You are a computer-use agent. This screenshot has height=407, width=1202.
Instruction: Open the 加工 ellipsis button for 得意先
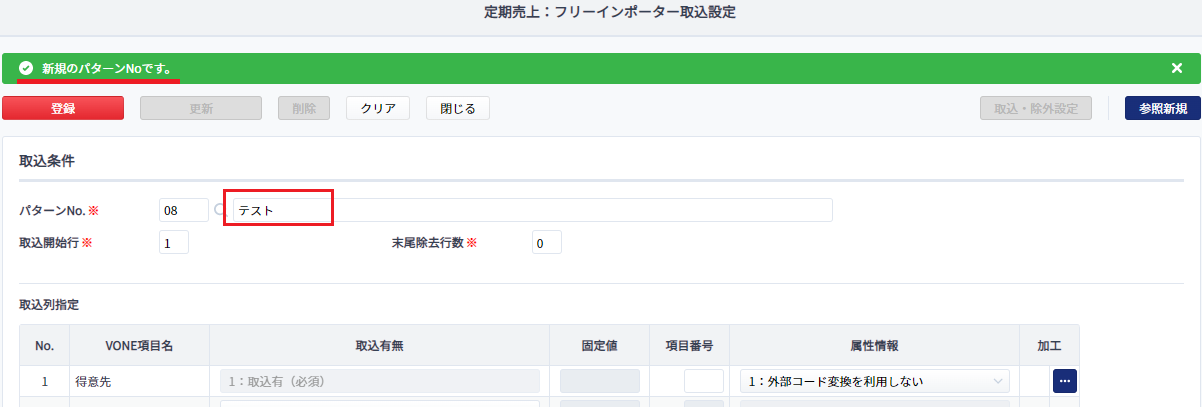click(x=1064, y=381)
